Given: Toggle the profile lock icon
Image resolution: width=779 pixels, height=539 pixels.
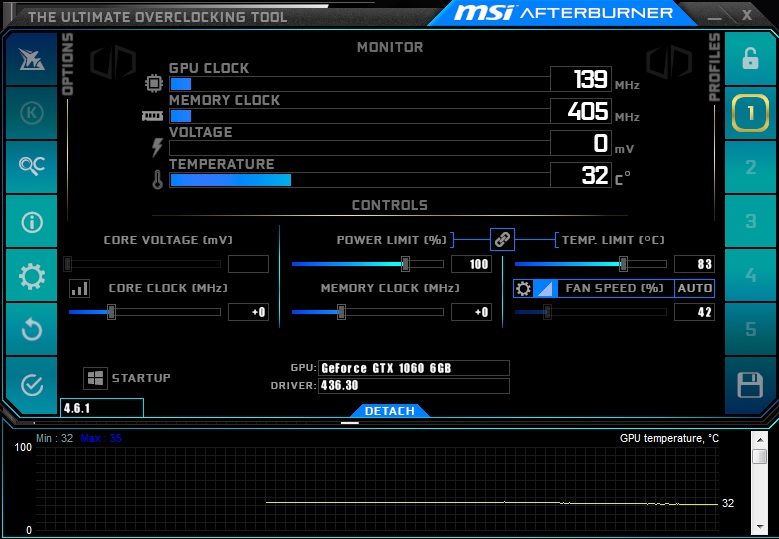Looking at the screenshot, I should pos(750,59).
